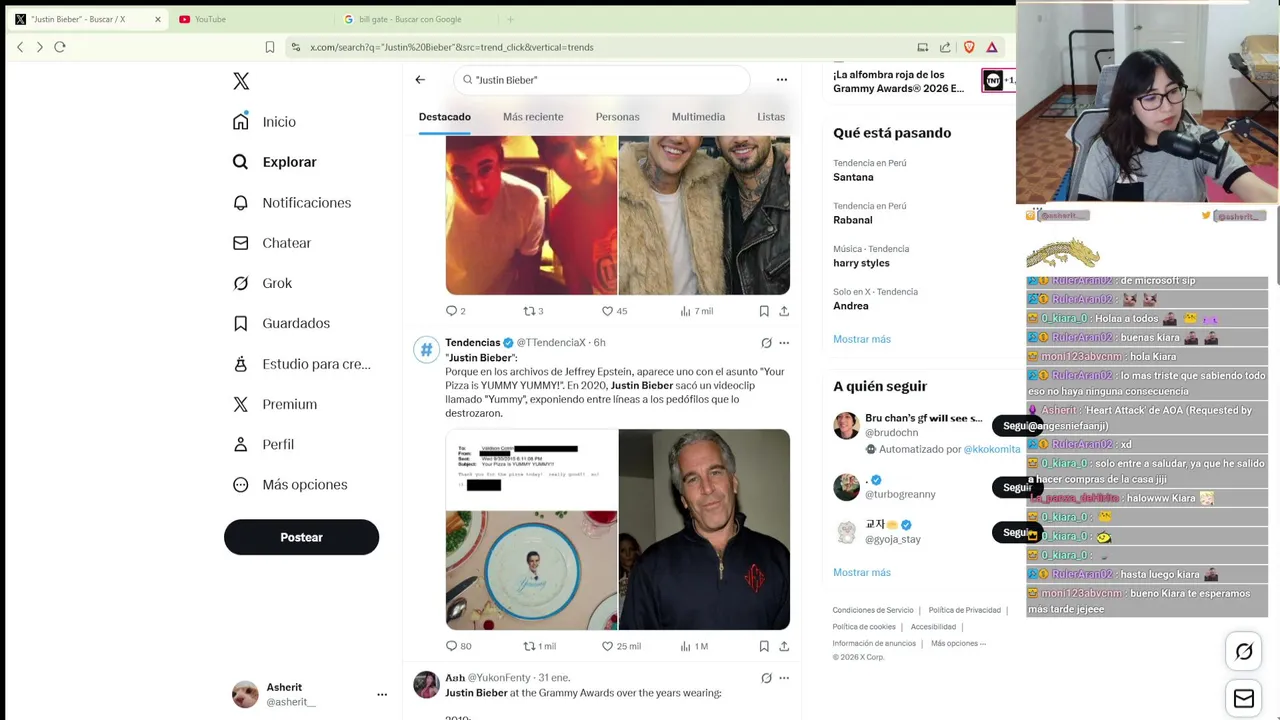Reply to post with 2 comments
The image size is (1280, 720).
point(455,311)
